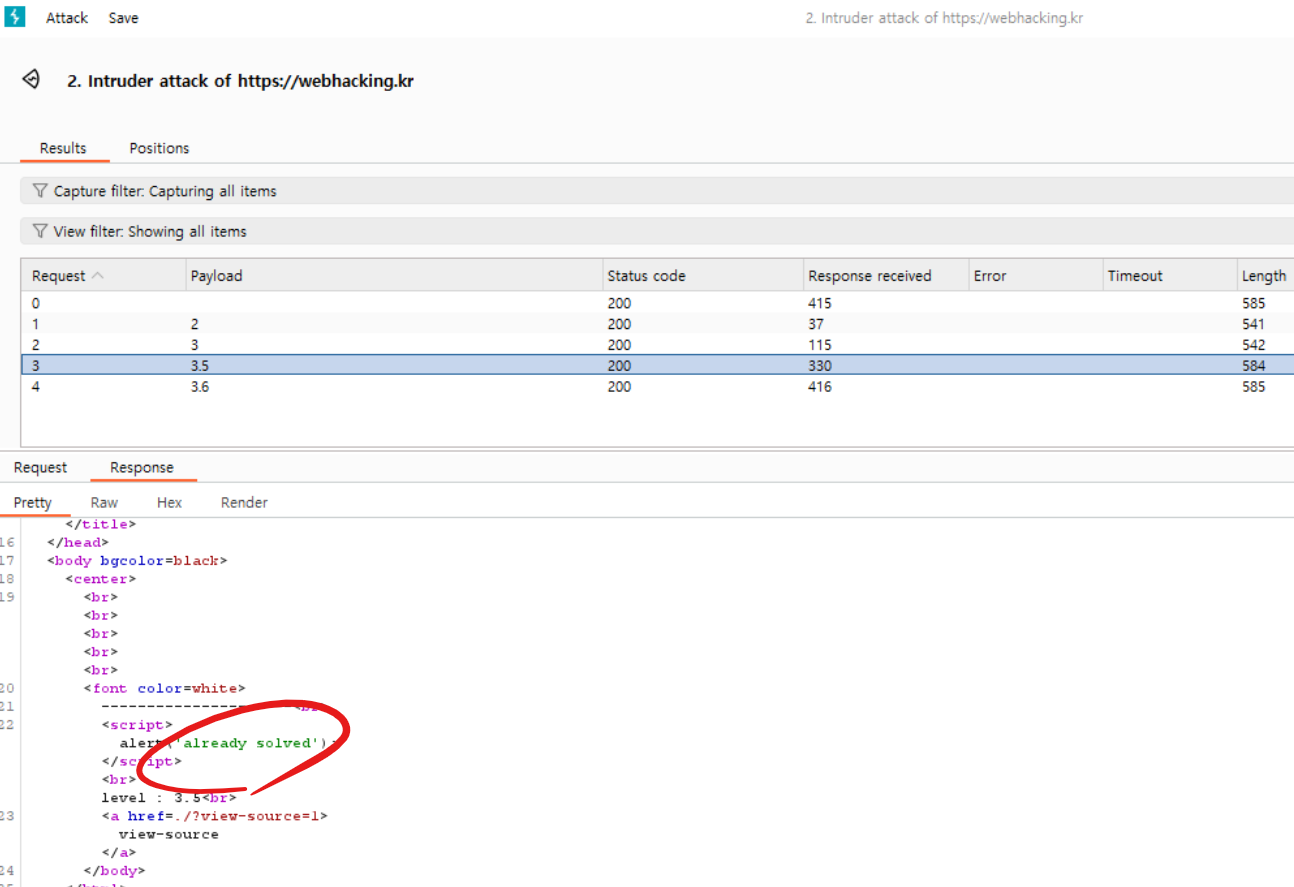The width and height of the screenshot is (1294, 887).
Task: Click the closing center-level </body> tag line
Action: pos(114,870)
